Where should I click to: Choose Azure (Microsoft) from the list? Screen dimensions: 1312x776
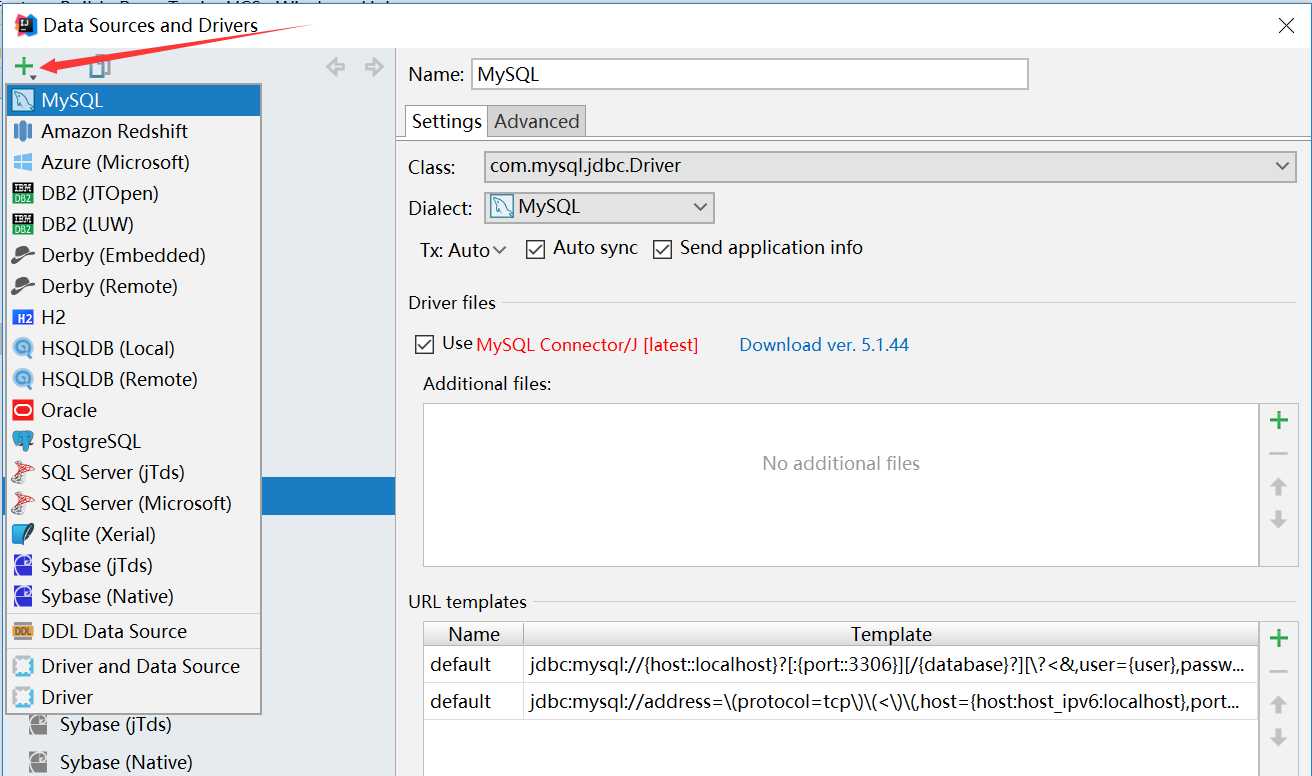click(x=133, y=162)
